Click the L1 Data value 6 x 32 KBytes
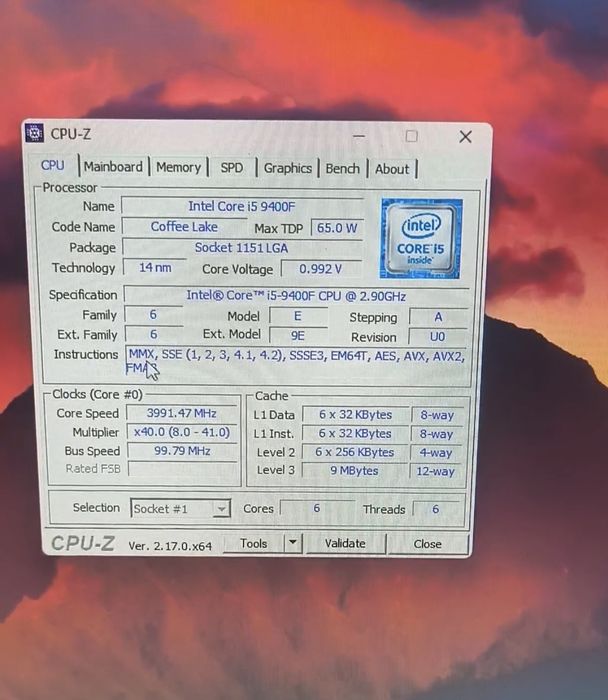The image size is (608, 700). pos(355,415)
